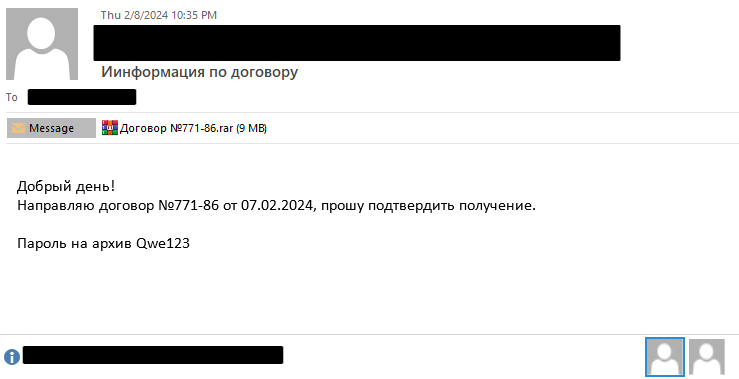Viewport: 739px width, 379px height.
Task: Click the blue info icon at the bottom
Action: [x=12, y=357]
